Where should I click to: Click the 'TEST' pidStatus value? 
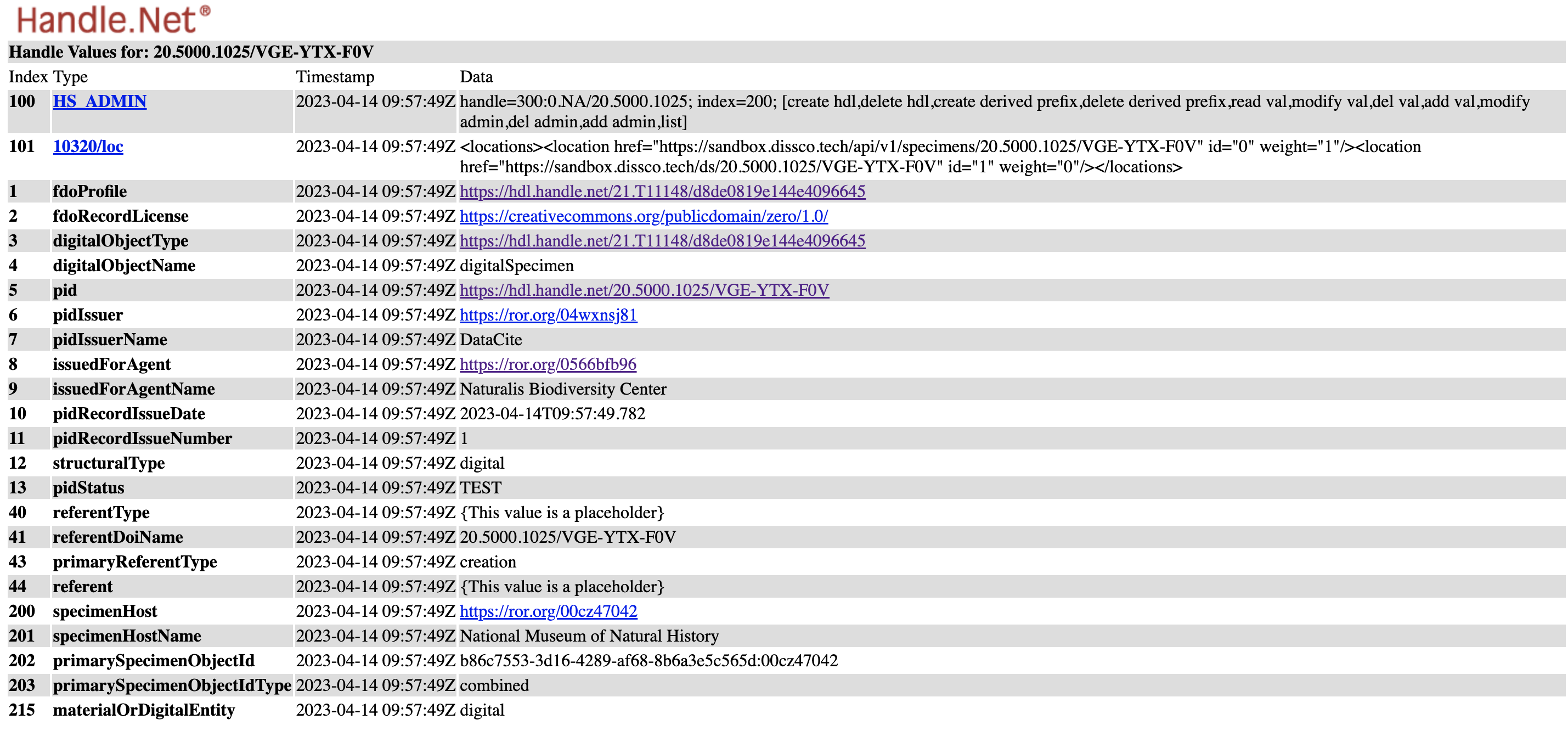click(x=480, y=487)
